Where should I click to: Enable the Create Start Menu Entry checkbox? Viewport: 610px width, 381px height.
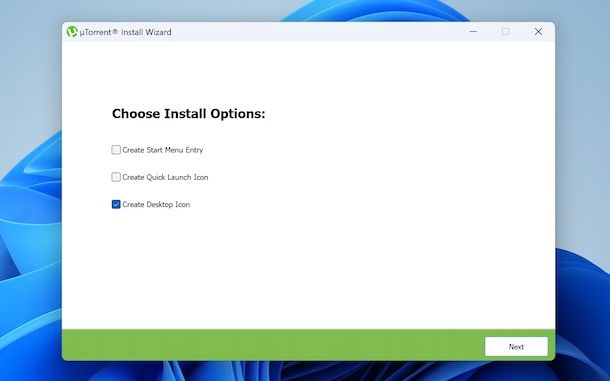116,150
